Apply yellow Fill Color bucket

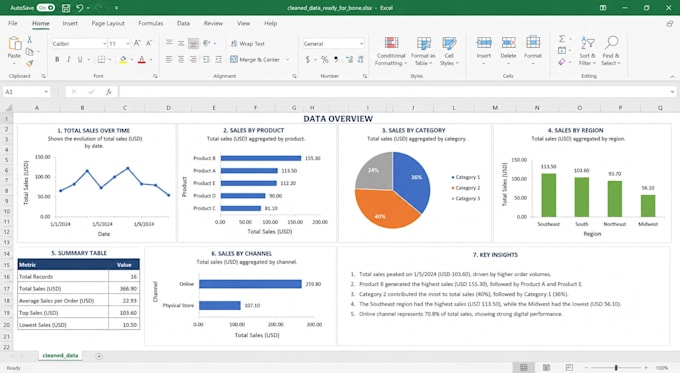pyautogui.click(x=123, y=59)
